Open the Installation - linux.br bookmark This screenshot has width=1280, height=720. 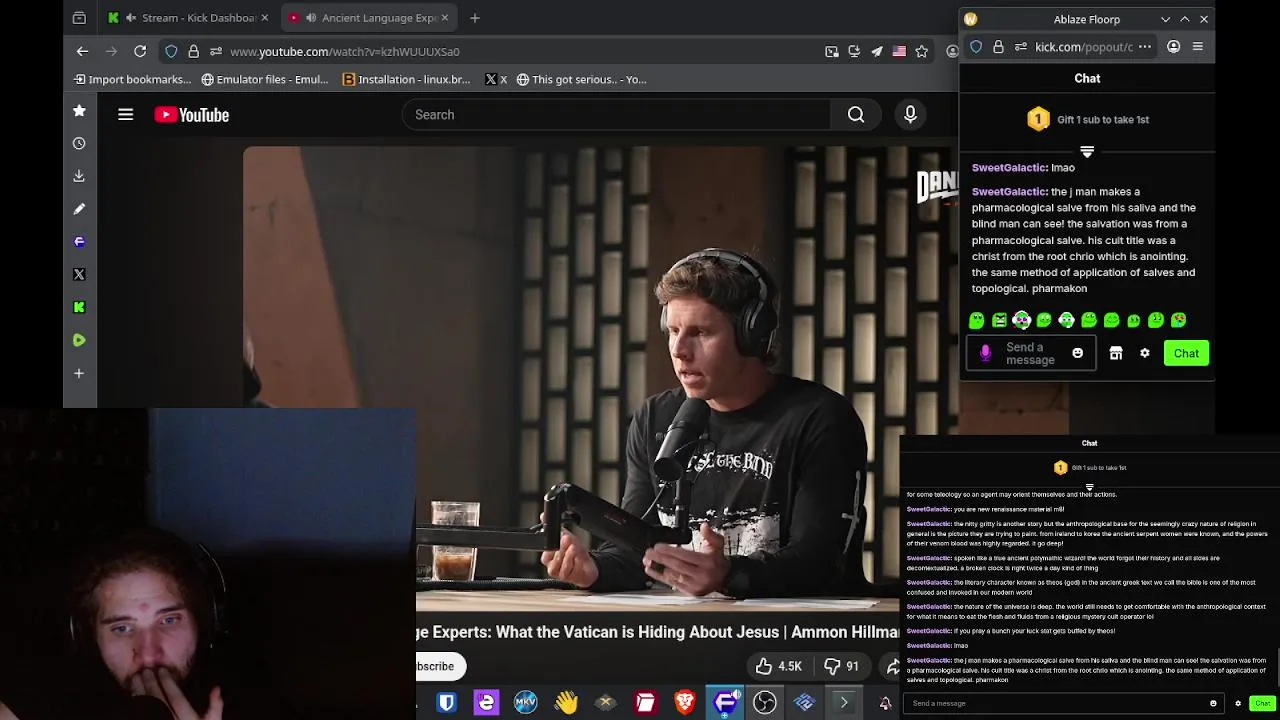coord(406,79)
